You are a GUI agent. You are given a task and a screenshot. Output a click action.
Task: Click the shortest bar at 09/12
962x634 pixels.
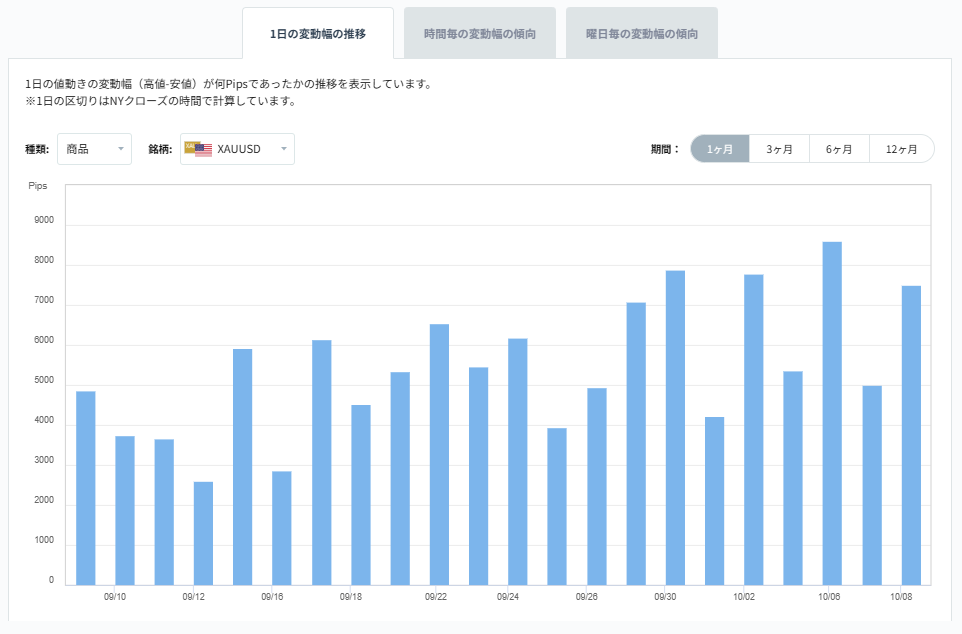pos(203,533)
